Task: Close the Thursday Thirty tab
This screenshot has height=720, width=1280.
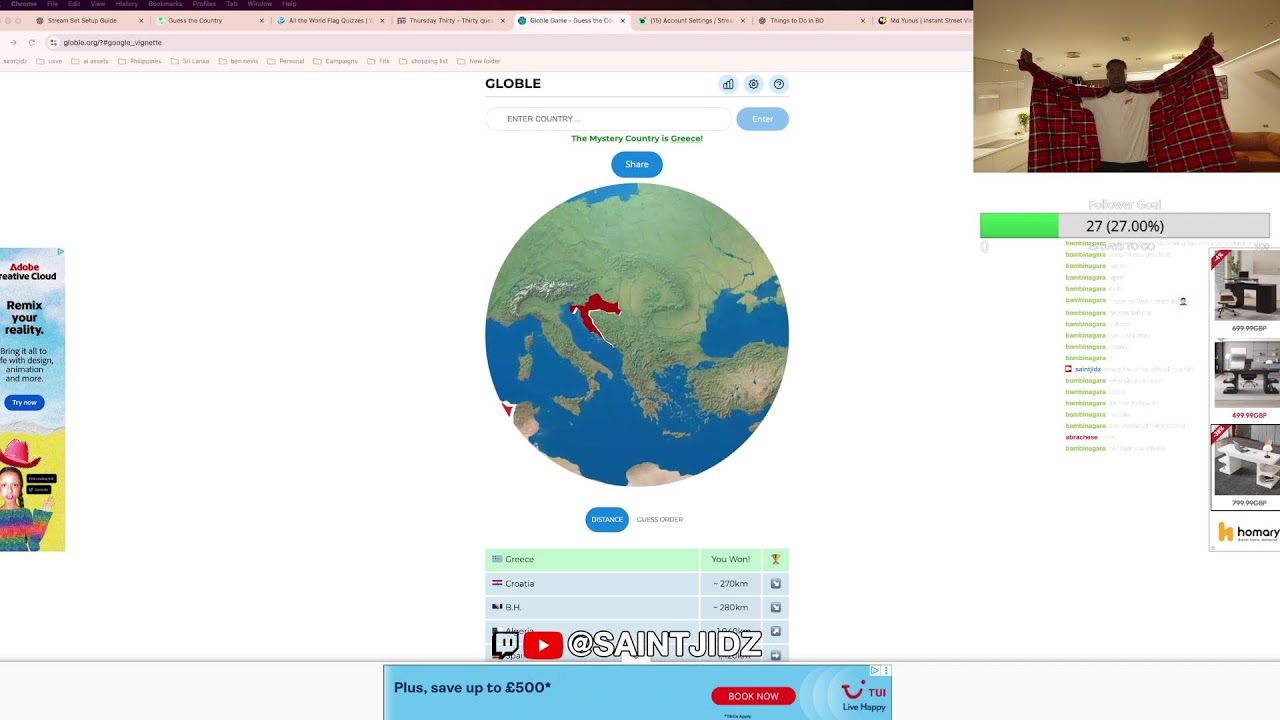Action: click(x=502, y=20)
